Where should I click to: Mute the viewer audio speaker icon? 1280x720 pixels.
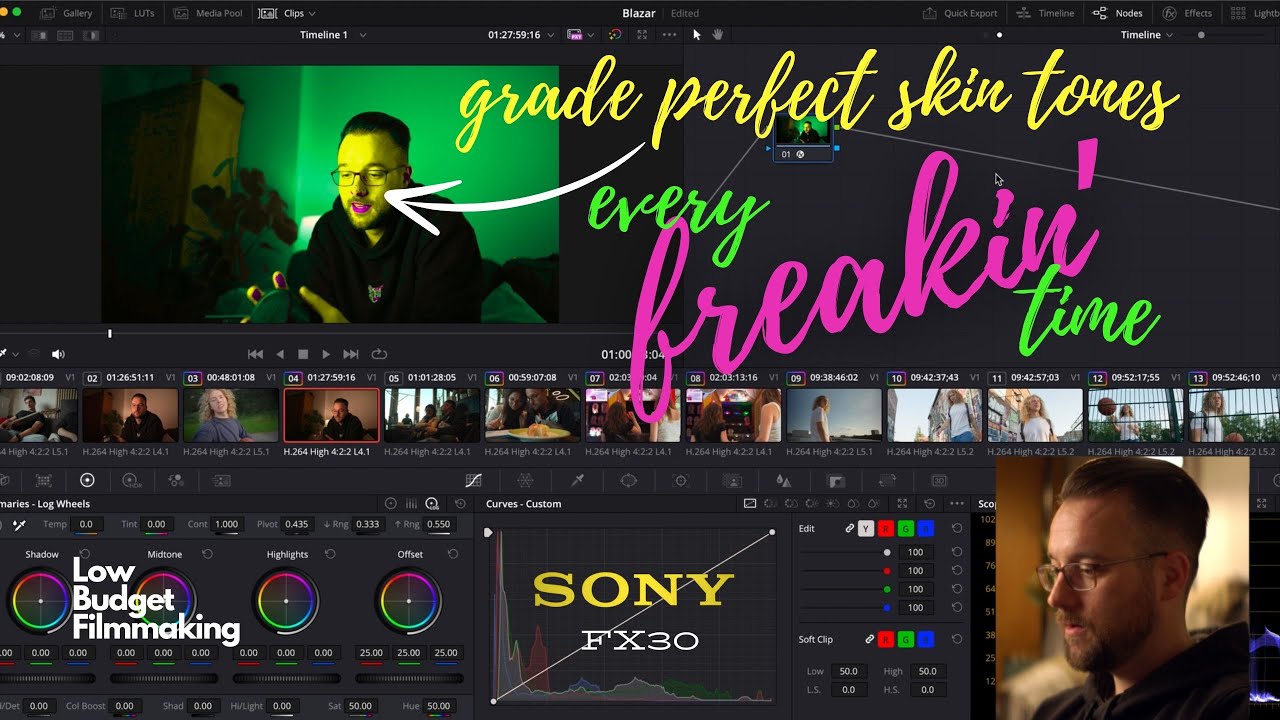tap(58, 354)
